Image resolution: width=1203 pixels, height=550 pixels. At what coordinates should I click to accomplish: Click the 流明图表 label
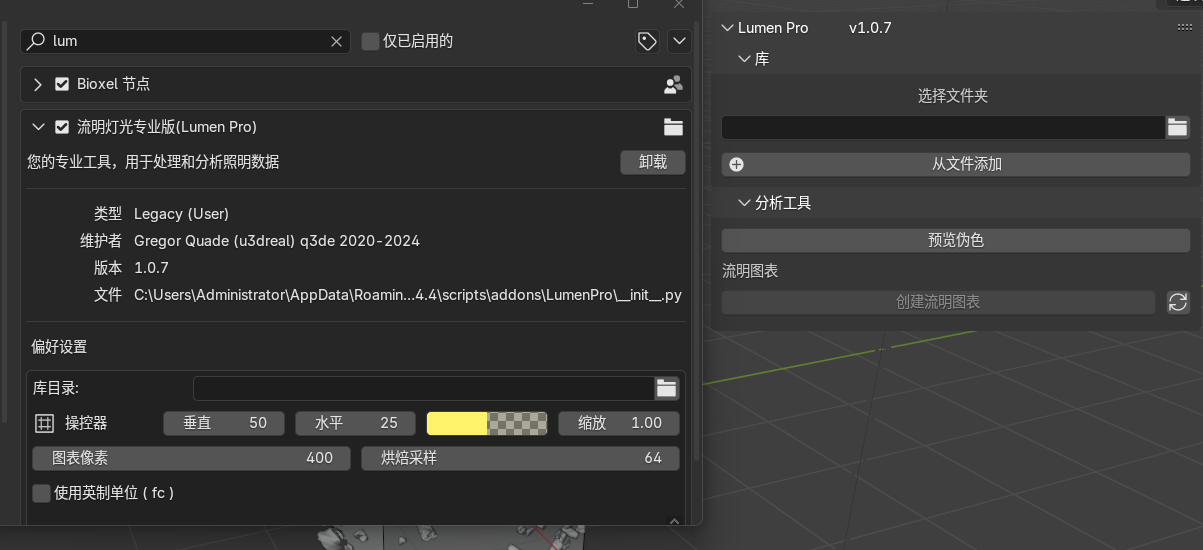click(x=750, y=271)
